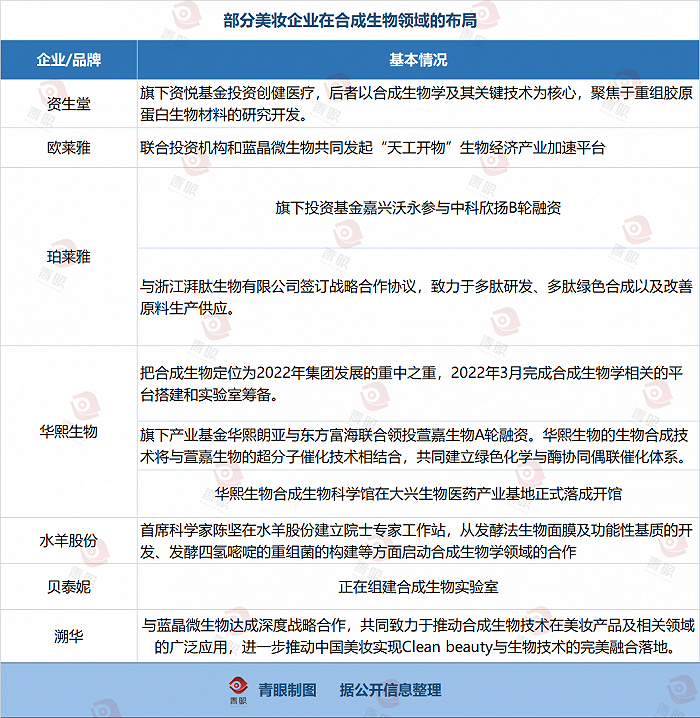This screenshot has height=718, width=700.
Task: Select the 嘉兴沃永参与中科欣扬B轮融资 cell
Action: click(418, 208)
